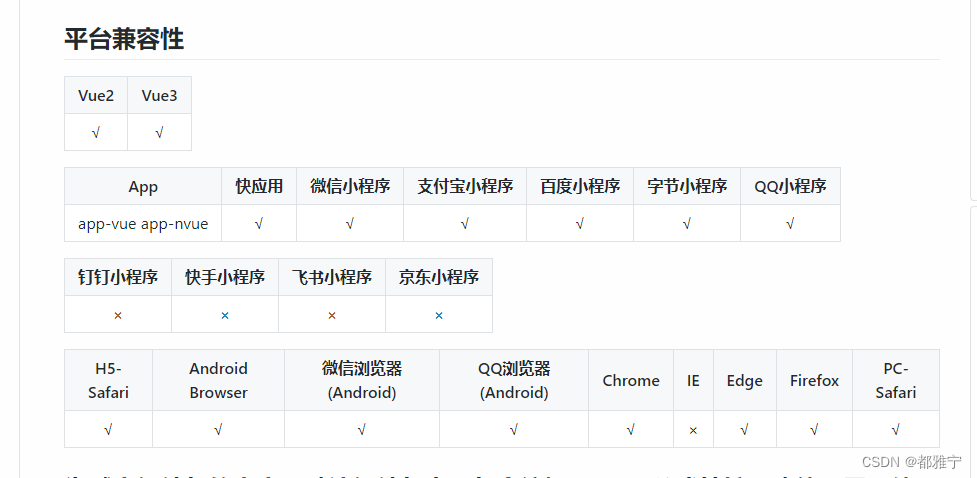Click the cross under IE
Image resolution: width=977 pixels, height=478 pixels.
click(x=693, y=430)
